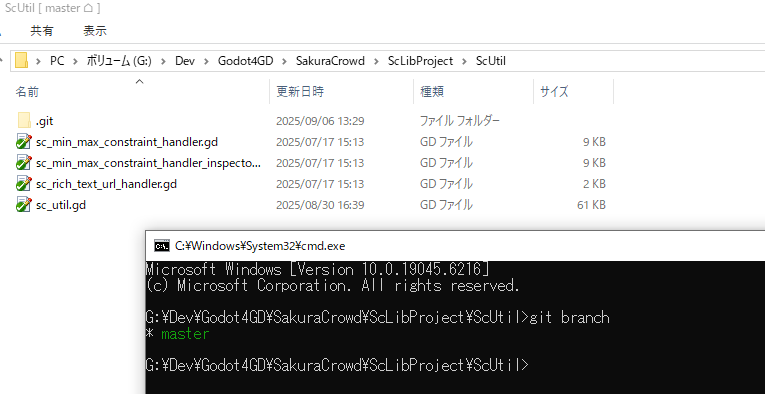
Task: Click the .git folder icon
Action: 24,120
